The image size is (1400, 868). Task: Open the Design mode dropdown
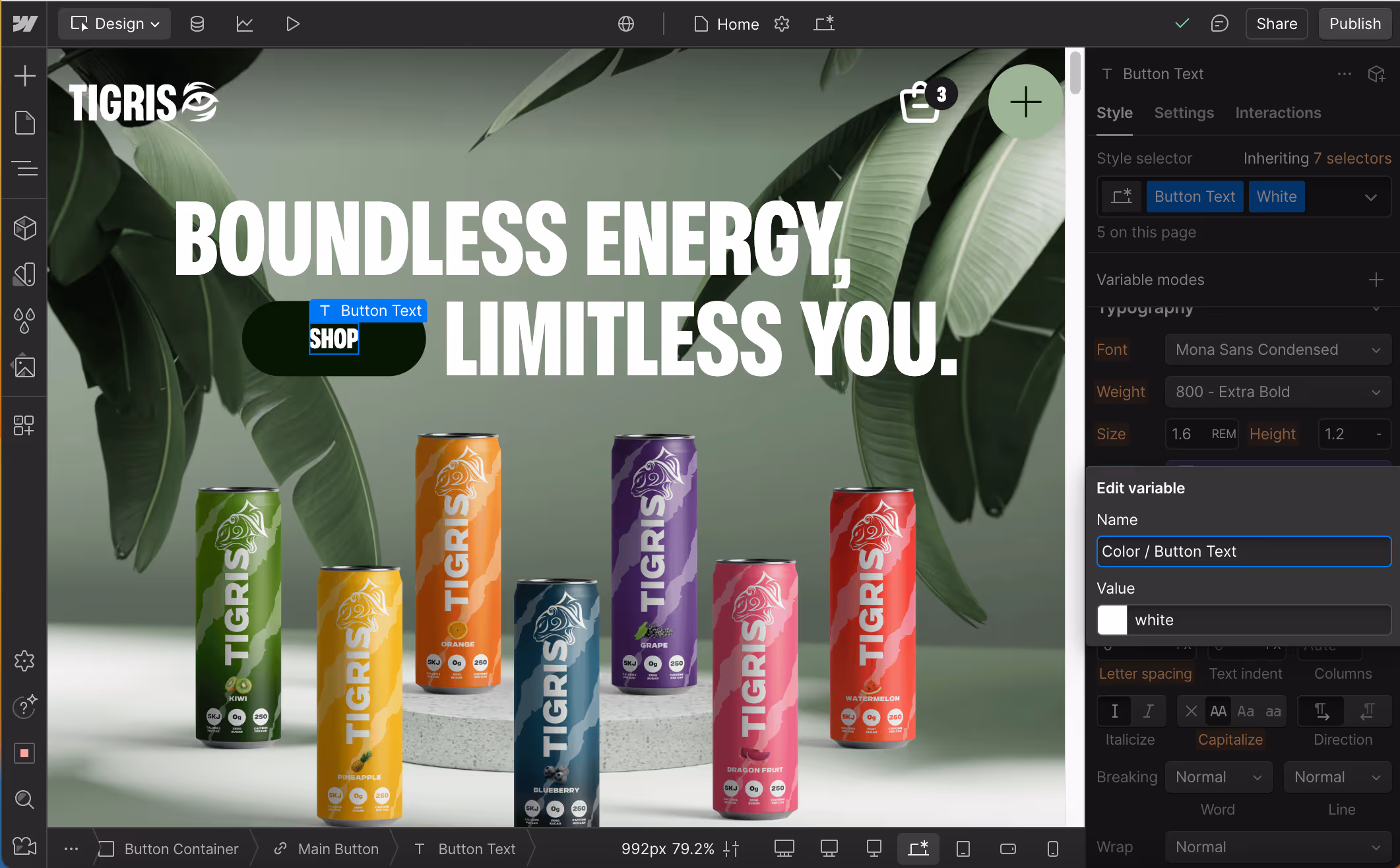point(115,24)
